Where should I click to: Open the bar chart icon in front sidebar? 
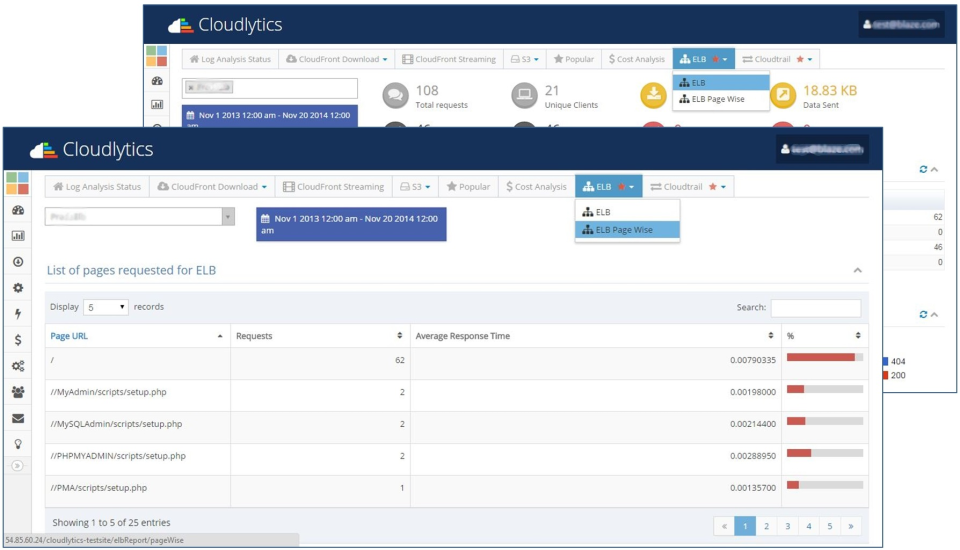[x=18, y=236]
